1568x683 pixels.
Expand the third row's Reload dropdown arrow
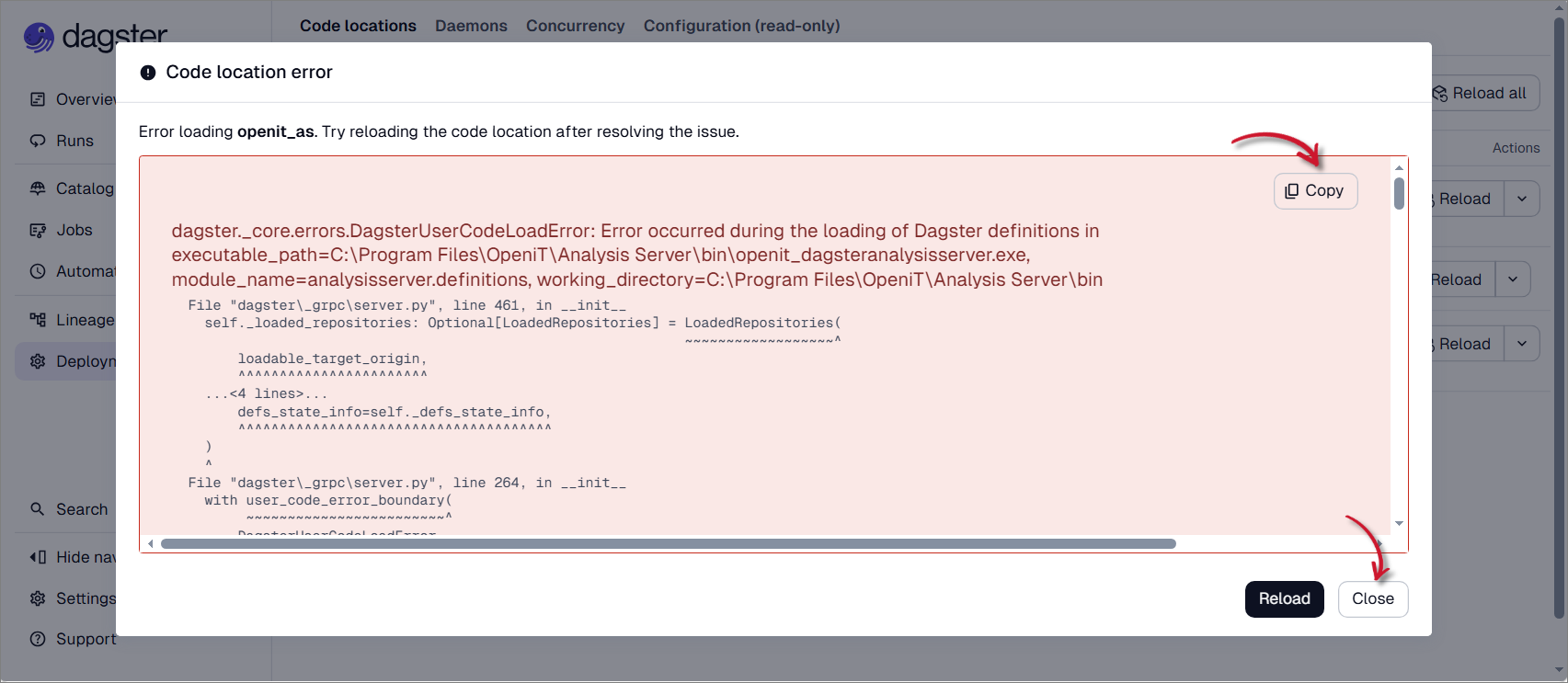click(x=1522, y=344)
